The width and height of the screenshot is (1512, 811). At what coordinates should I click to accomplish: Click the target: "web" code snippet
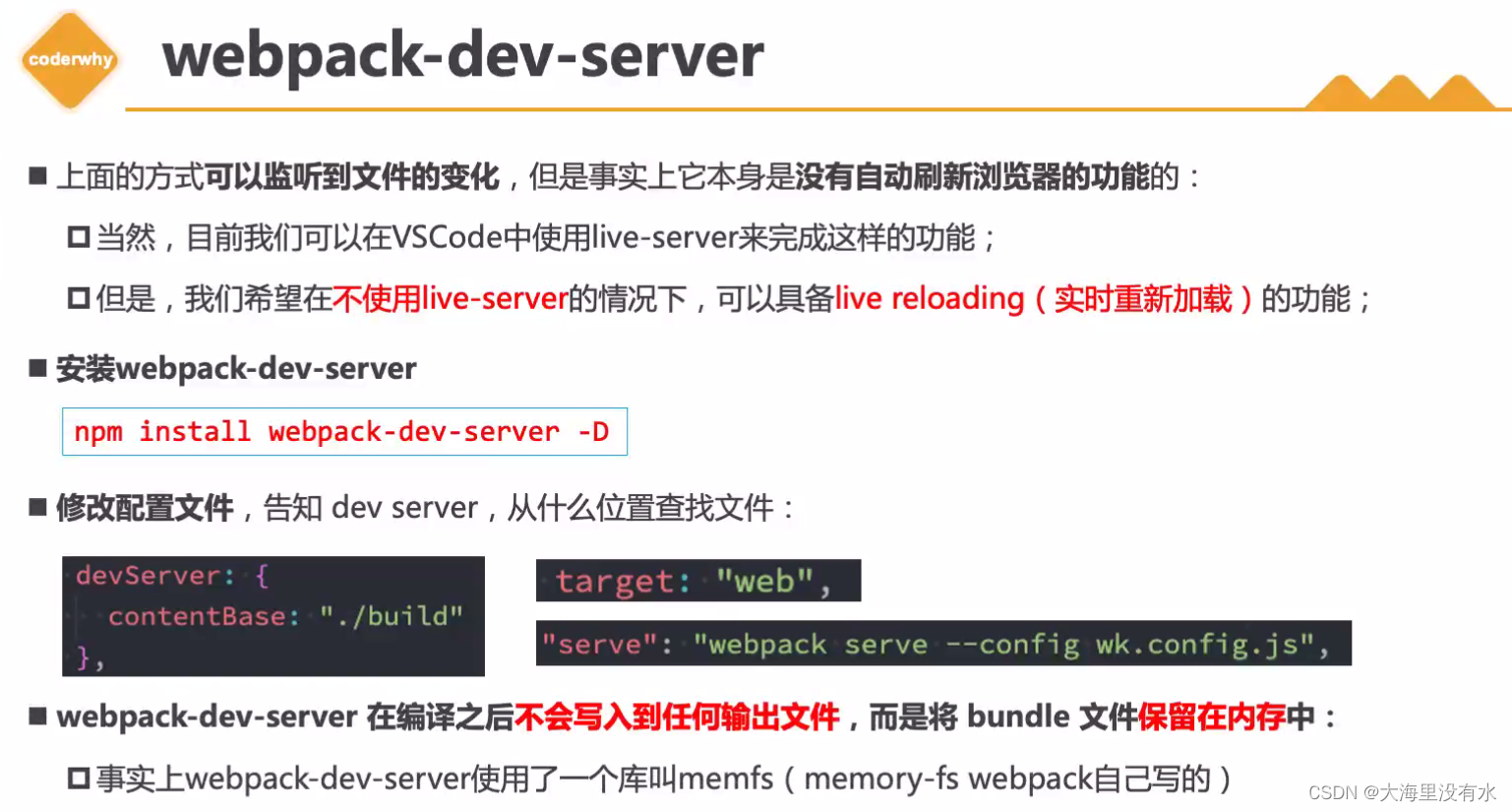698,581
